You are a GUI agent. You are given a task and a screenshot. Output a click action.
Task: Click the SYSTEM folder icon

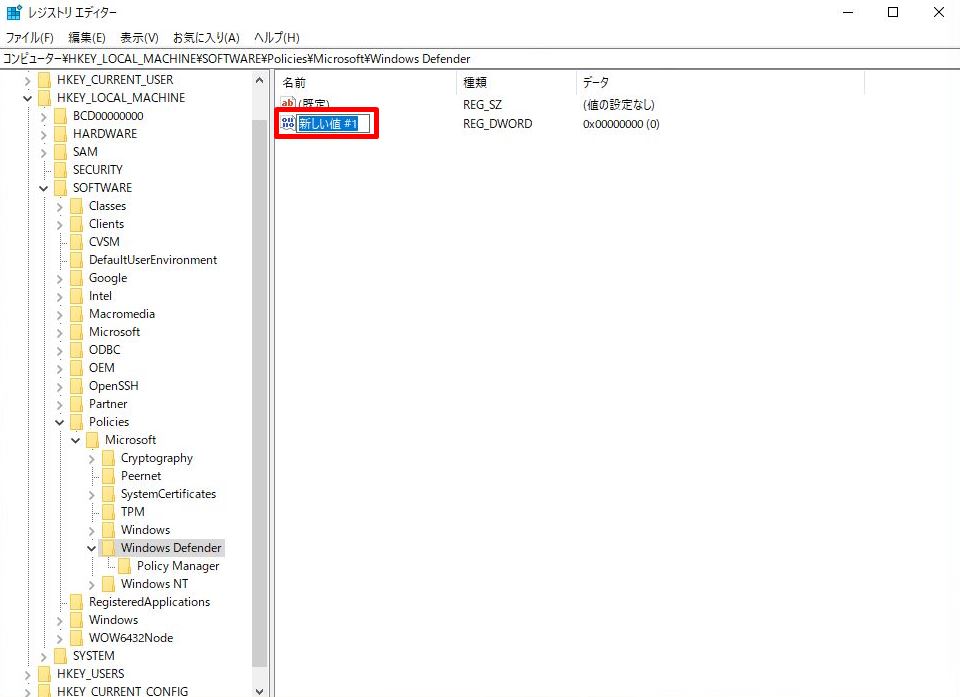[61, 656]
